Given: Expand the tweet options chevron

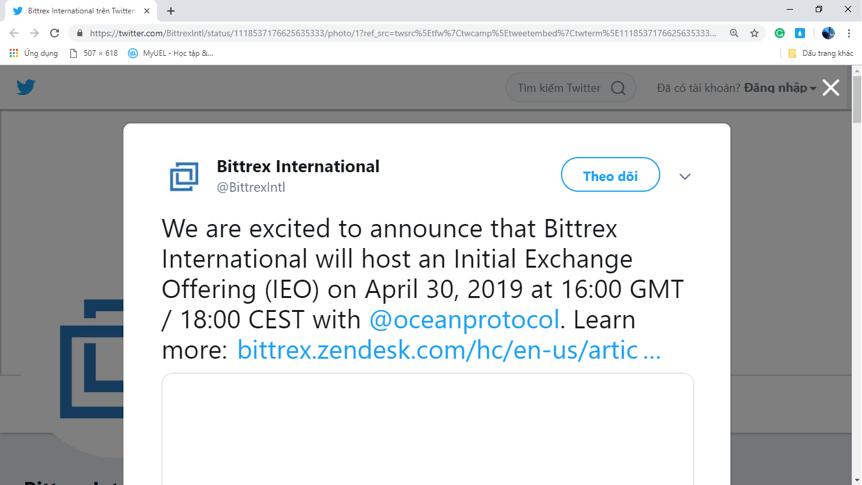Looking at the screenshot, I should [x=684, y=177].
